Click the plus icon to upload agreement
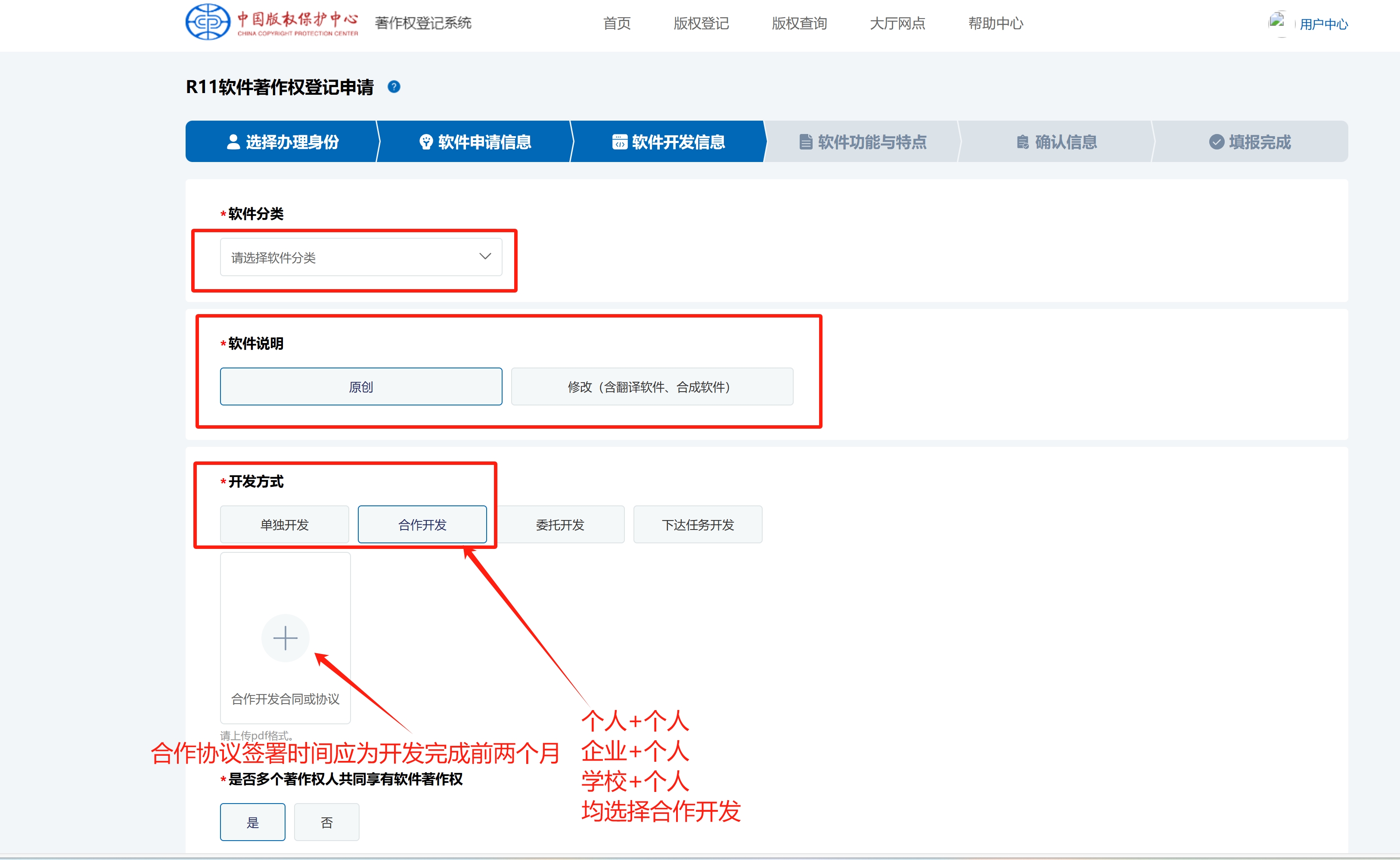The image size is (1400, 860). [x=286, y=638]
